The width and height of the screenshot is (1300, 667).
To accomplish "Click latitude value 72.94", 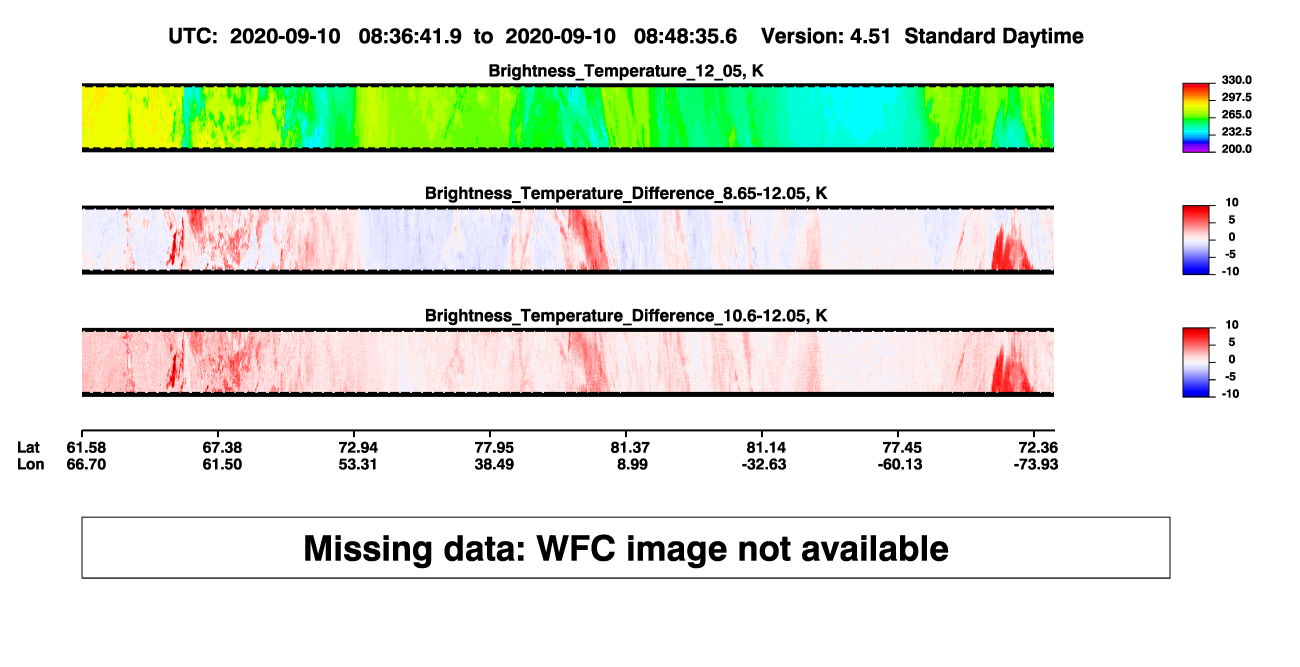I will tap(357, 446).
